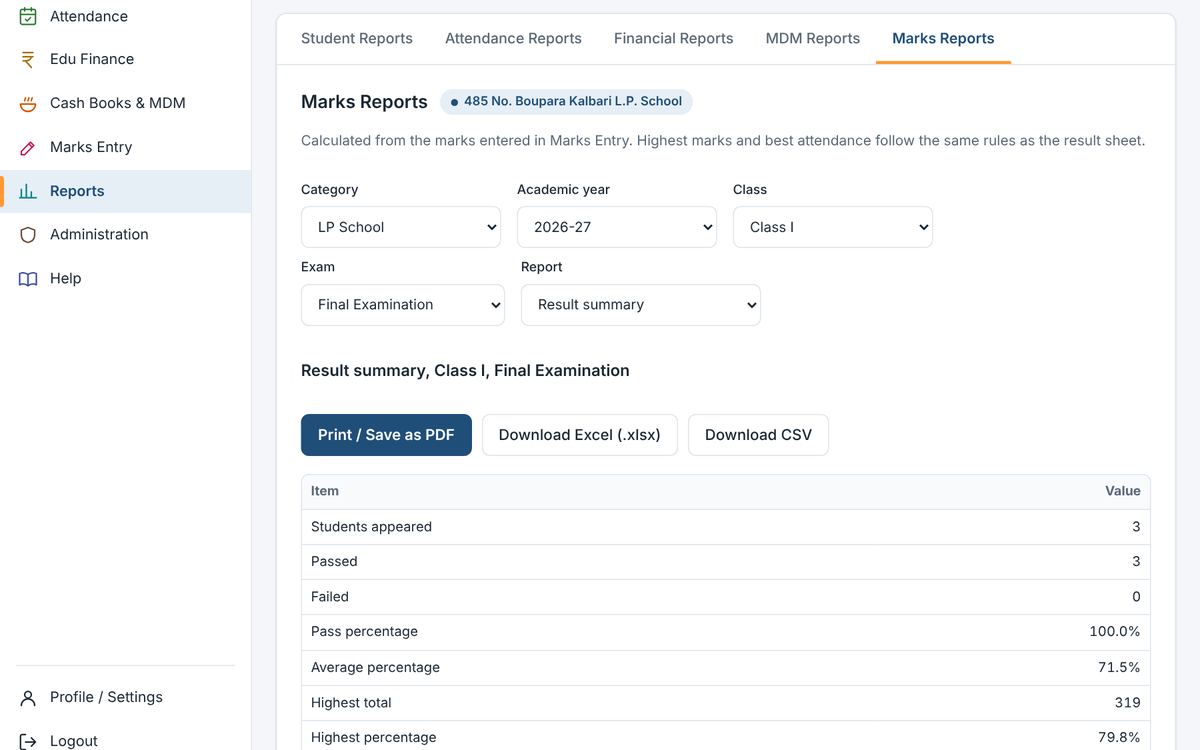Screen dimensions: 1200x750
Task: Click the Item column header
Action: [x=325, y=491]
